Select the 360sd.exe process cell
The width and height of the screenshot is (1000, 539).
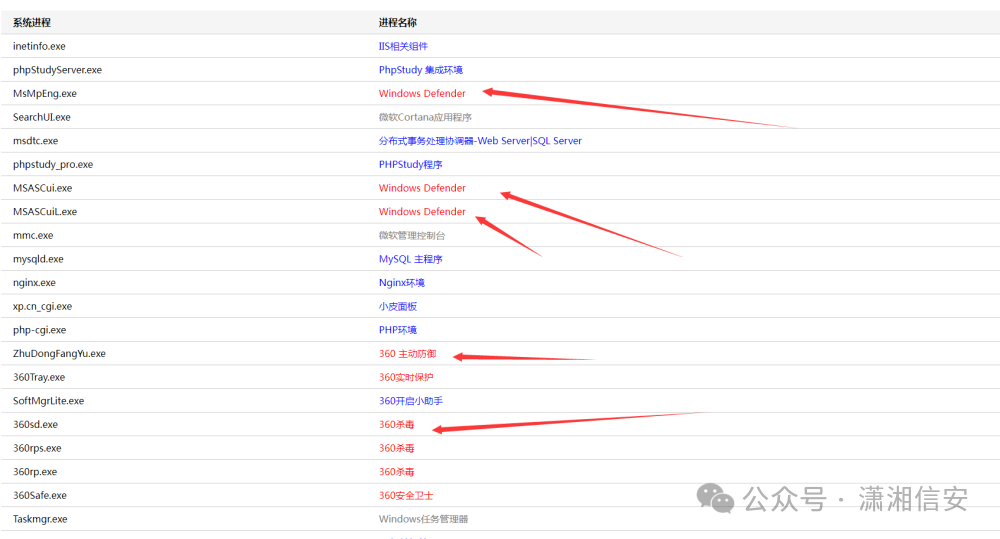(35, 424)
